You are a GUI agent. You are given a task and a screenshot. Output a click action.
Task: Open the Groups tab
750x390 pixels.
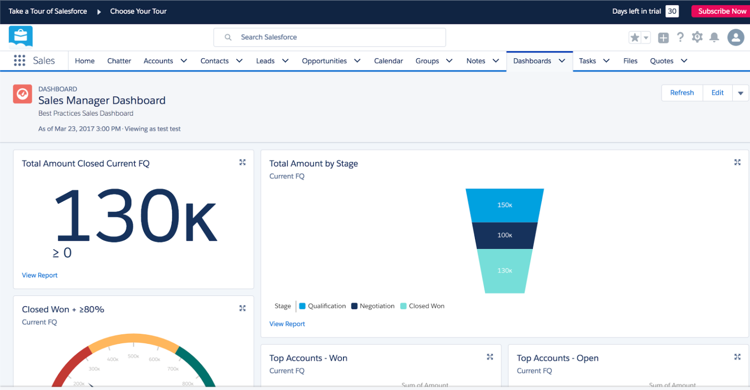tap(427, 61)
